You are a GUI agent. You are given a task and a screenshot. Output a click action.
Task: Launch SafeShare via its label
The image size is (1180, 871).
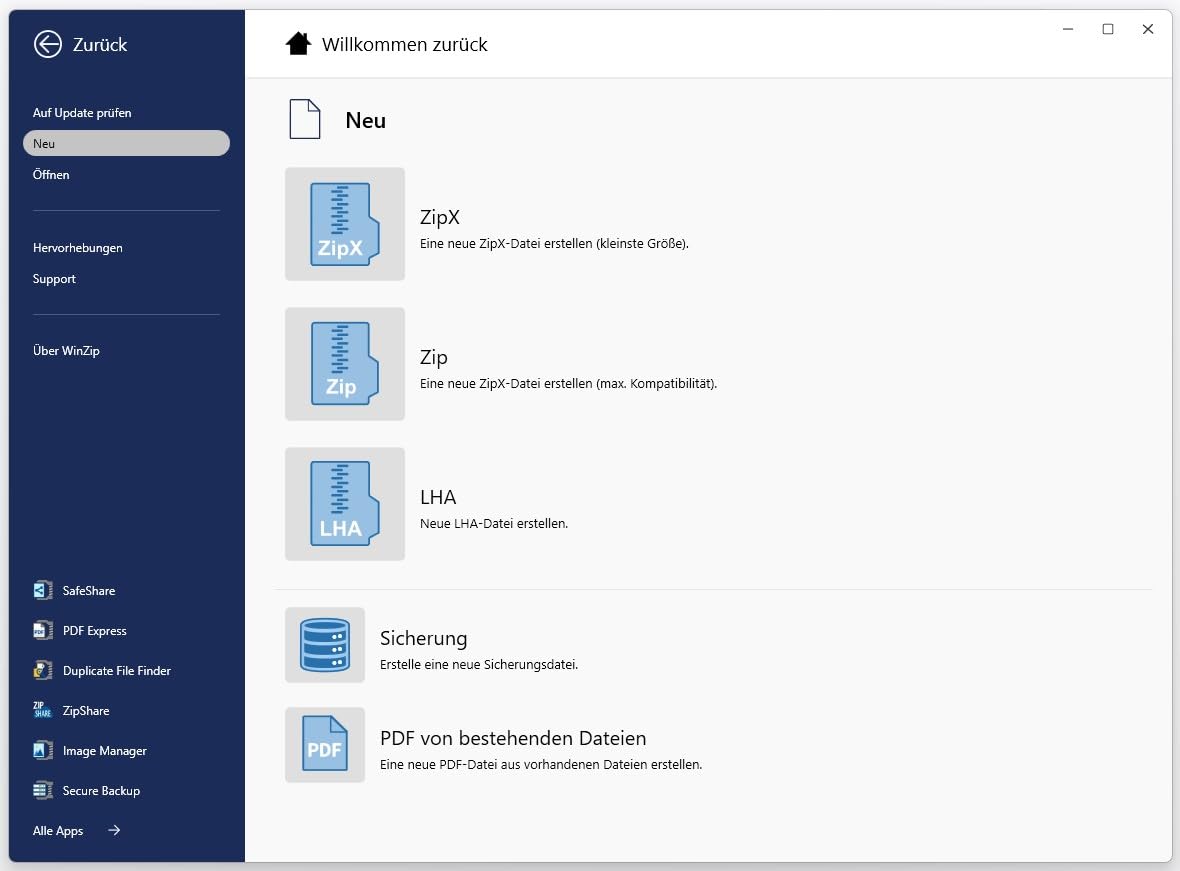pyautogui.click(x=89, y=591)
